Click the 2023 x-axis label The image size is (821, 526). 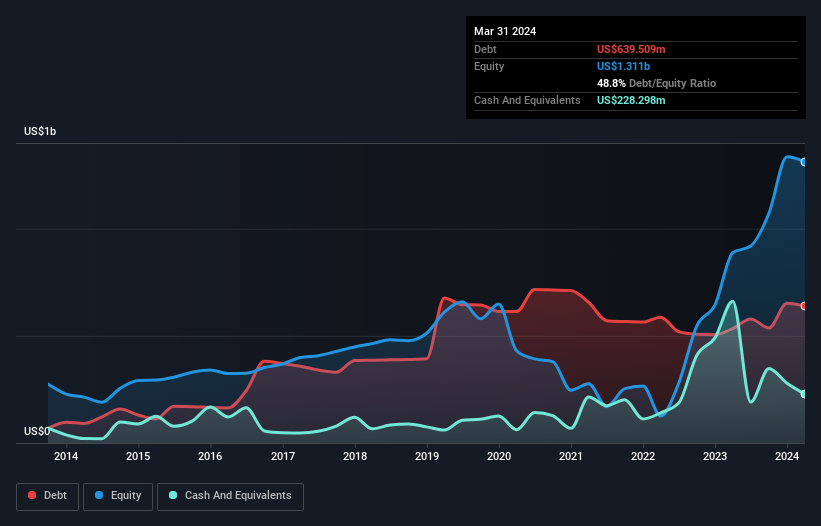715,456
